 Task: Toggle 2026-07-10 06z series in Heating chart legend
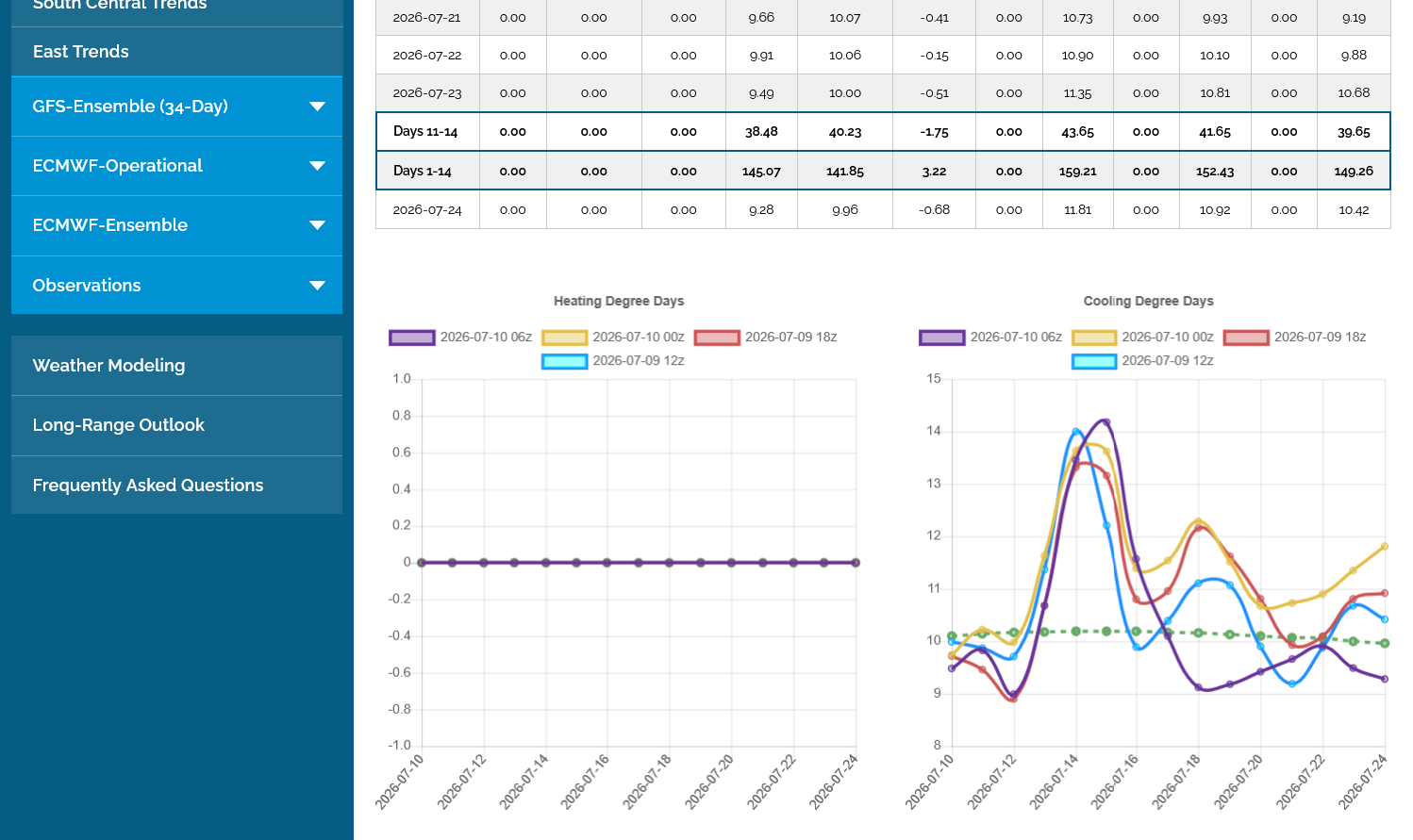[460, 338]
